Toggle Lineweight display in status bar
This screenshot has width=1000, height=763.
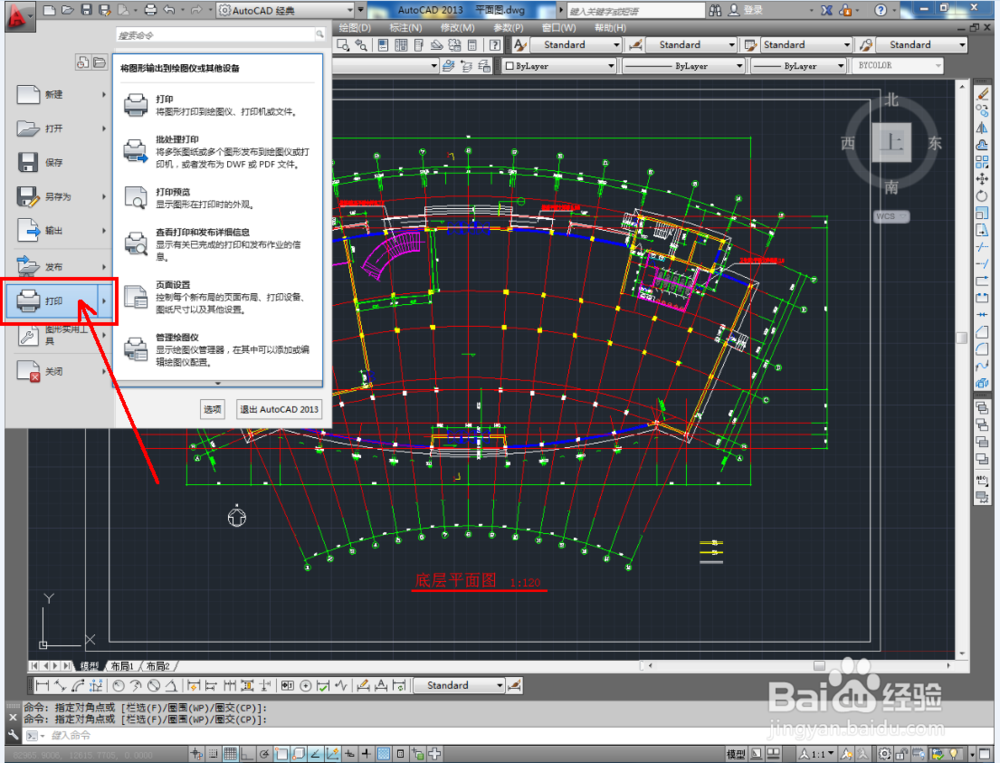coord(366,754)
